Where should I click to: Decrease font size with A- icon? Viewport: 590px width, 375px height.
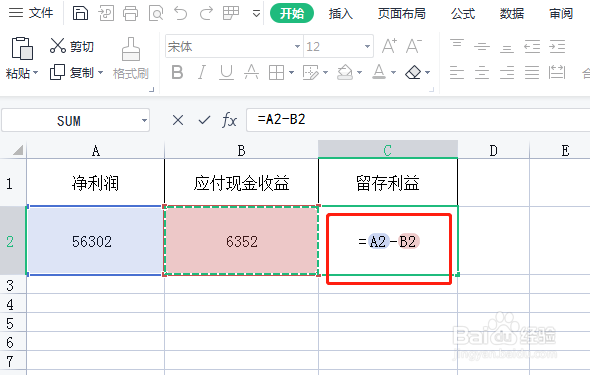414,46
